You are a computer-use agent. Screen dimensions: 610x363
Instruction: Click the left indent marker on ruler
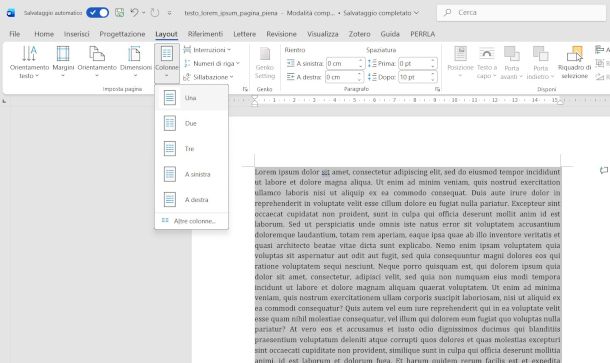[x=254, y=101]
